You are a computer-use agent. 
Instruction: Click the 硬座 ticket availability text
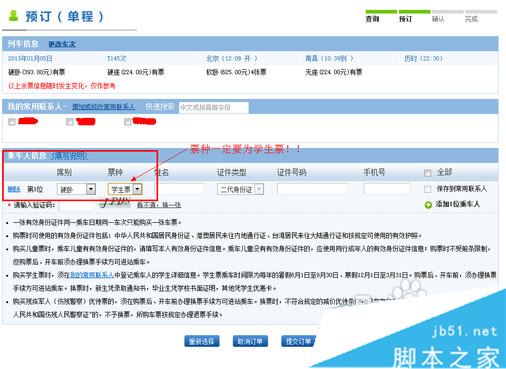pyautogui.click(x=135, y=72)
